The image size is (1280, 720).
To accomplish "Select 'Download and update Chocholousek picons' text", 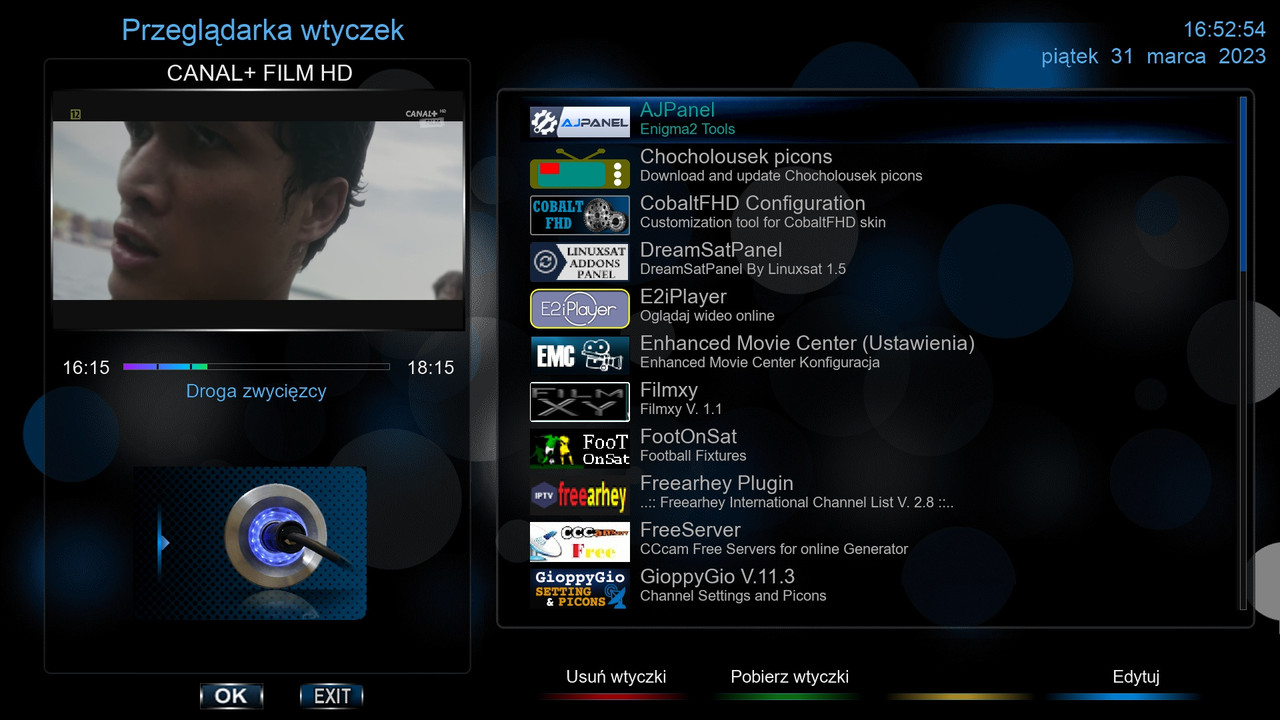I will pyautogui.click(x=781, y=176).
